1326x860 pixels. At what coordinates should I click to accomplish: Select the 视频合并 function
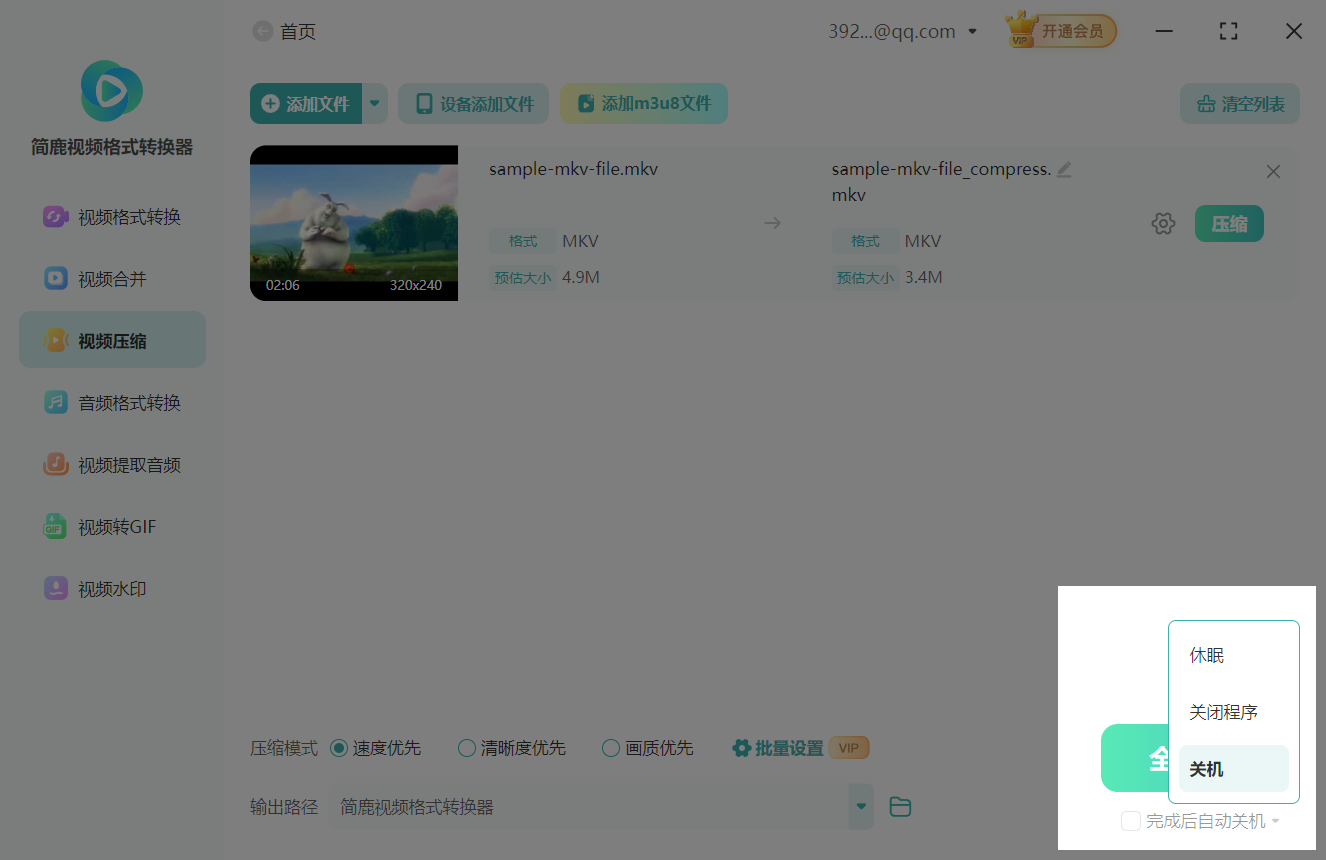112,278
